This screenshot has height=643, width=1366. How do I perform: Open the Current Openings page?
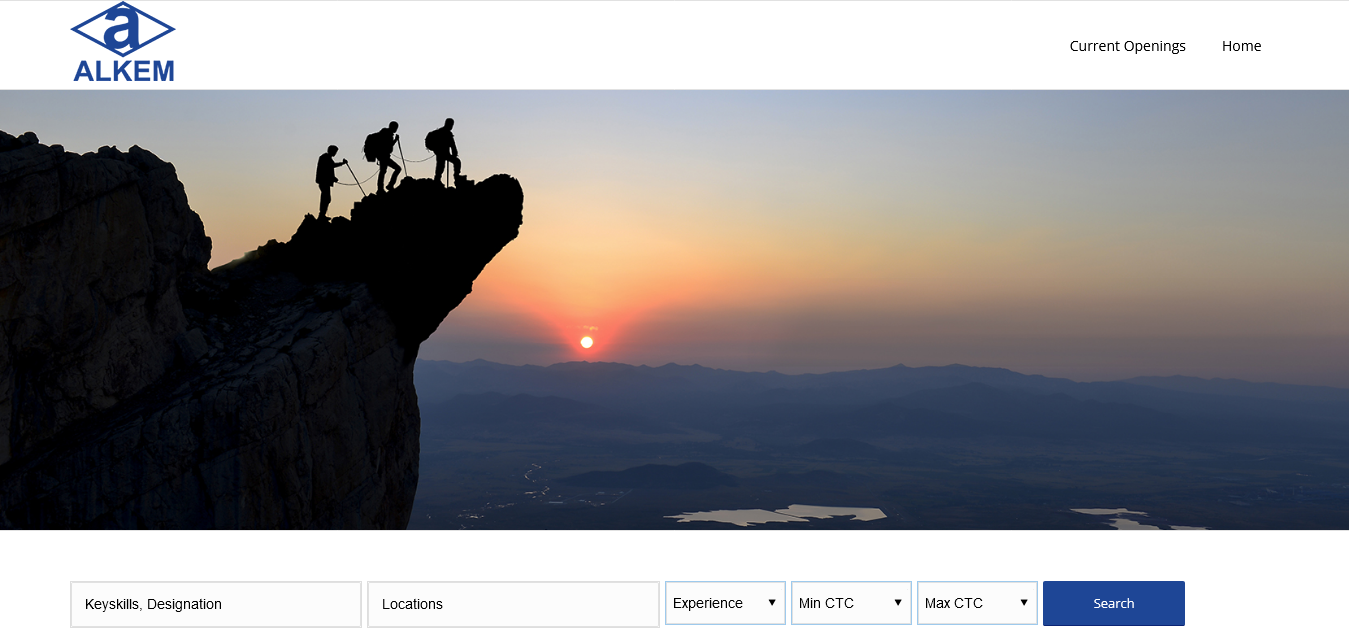pos(1127,46)
